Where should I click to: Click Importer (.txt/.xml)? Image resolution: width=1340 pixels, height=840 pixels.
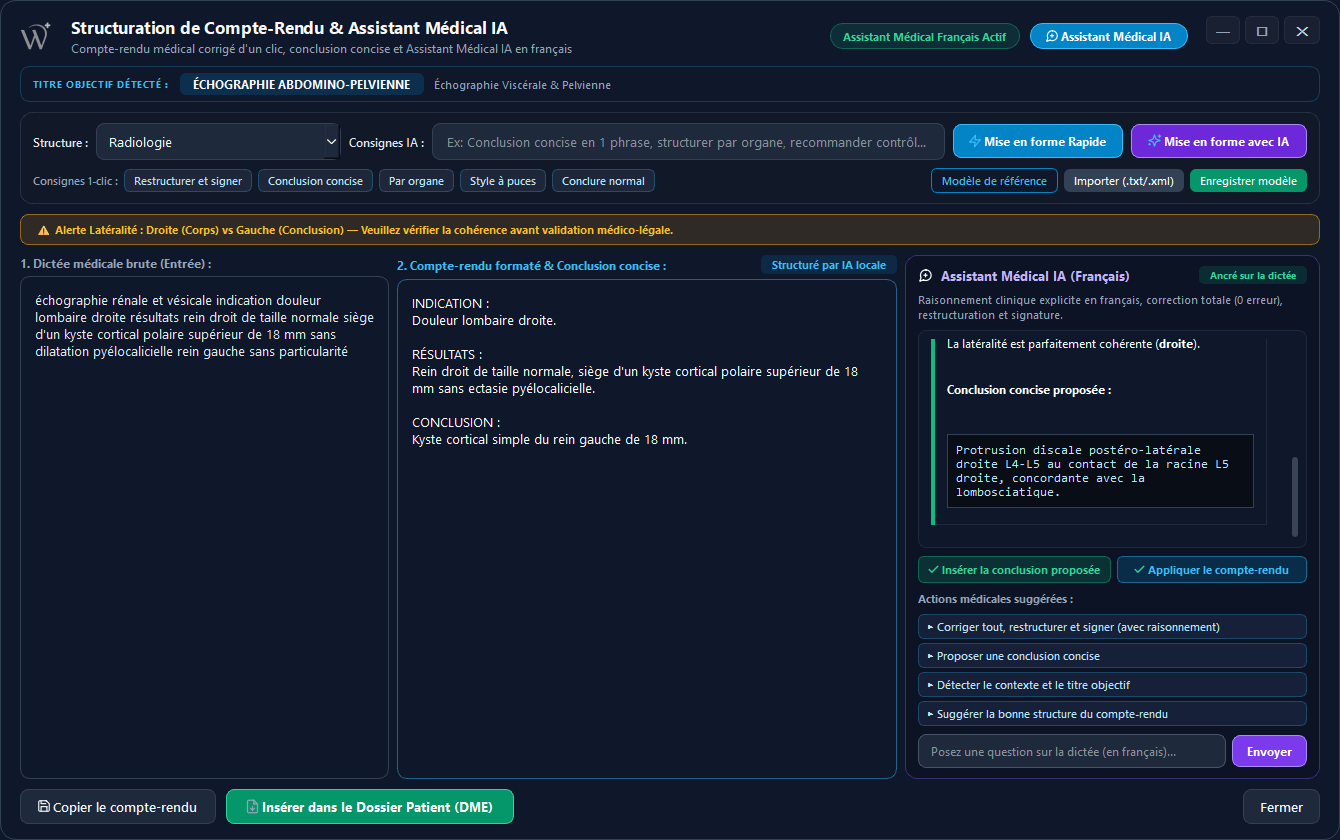(x=1124, y=181)
